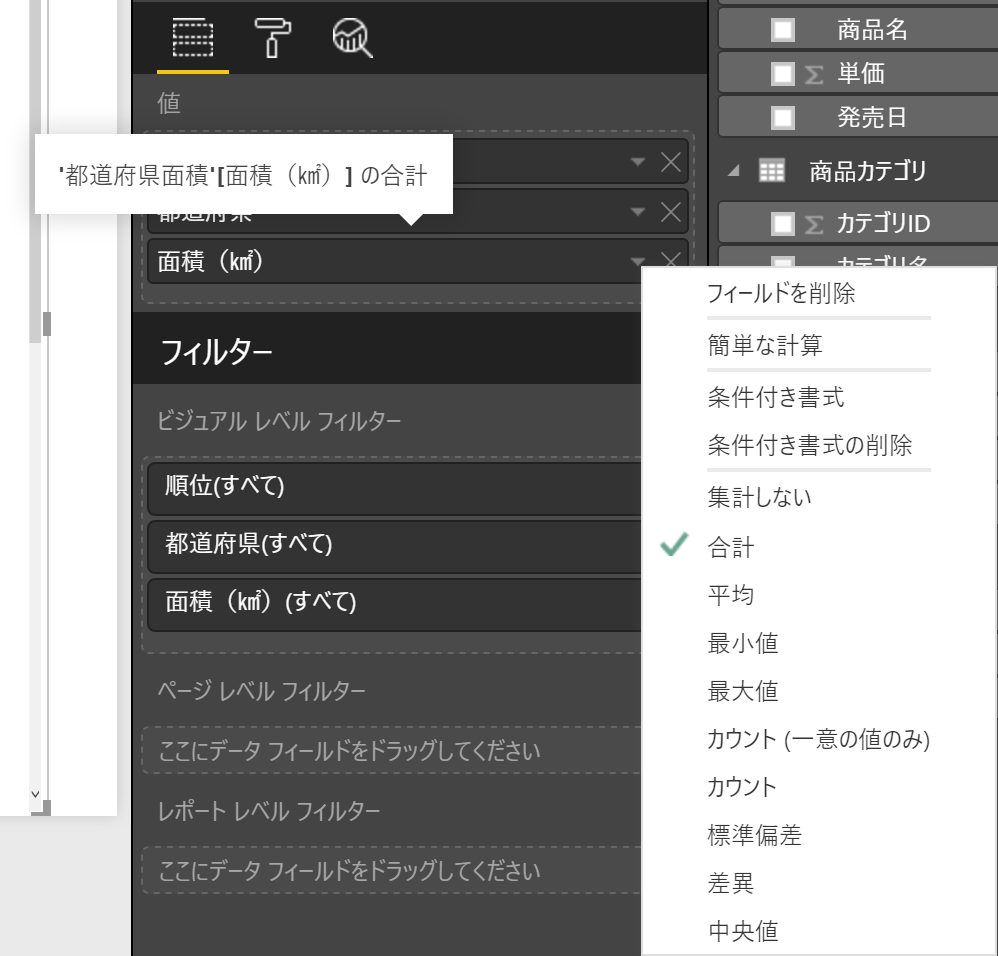Select 中央値 aggregation option
998x956 pixels.
(743, 931)
